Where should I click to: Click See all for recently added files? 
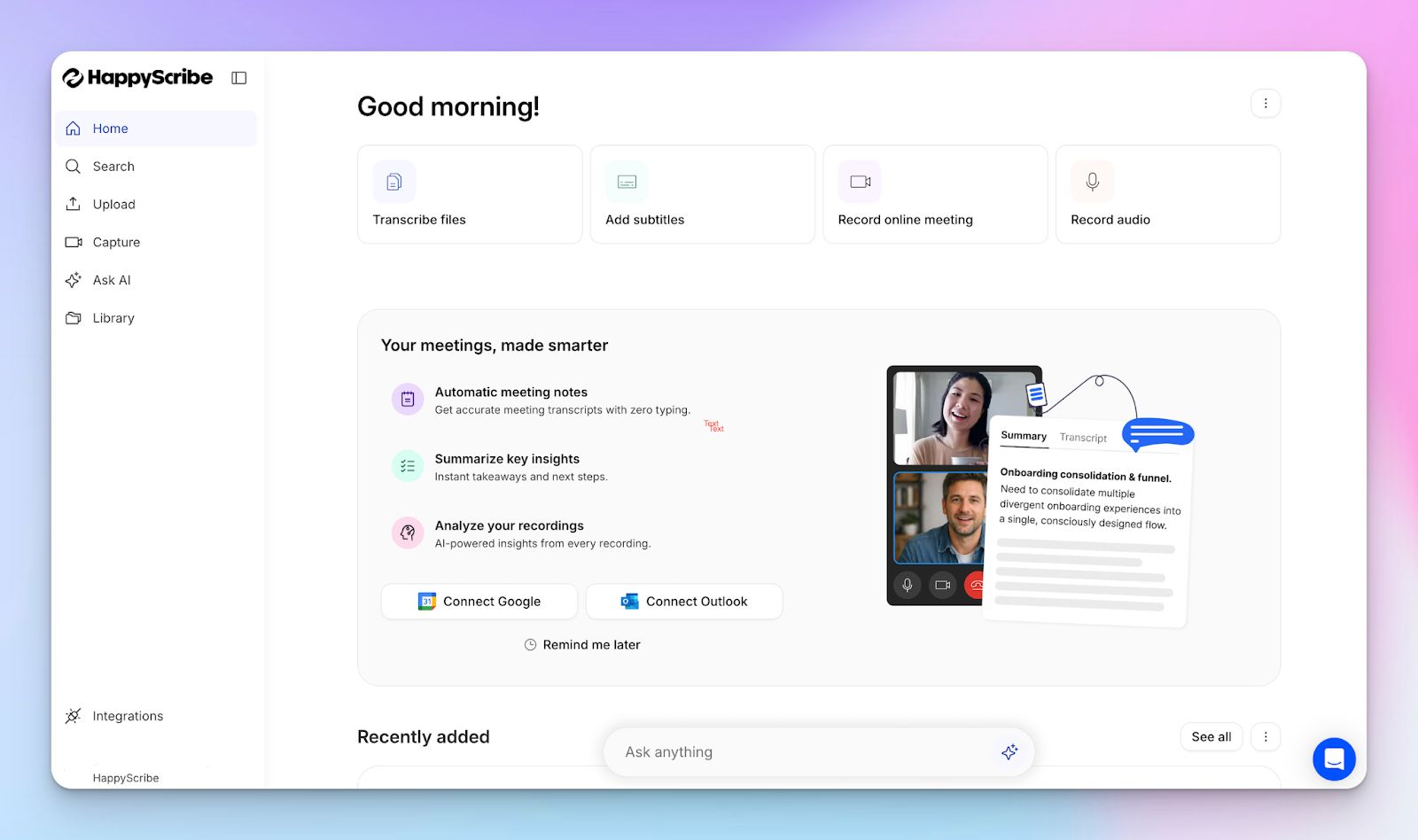tap(1211, 736)
